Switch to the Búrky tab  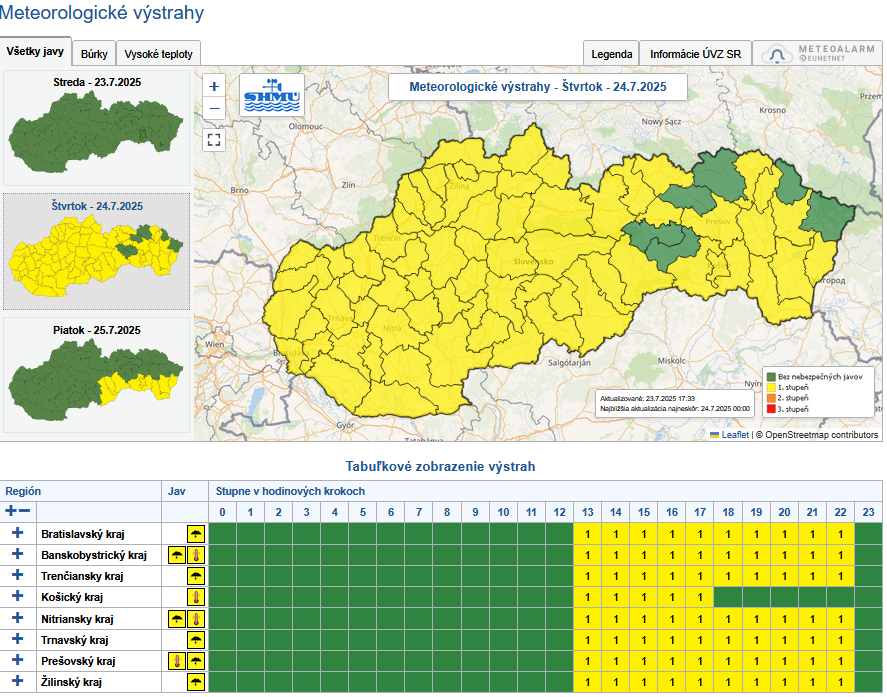(x=94, y=54)
